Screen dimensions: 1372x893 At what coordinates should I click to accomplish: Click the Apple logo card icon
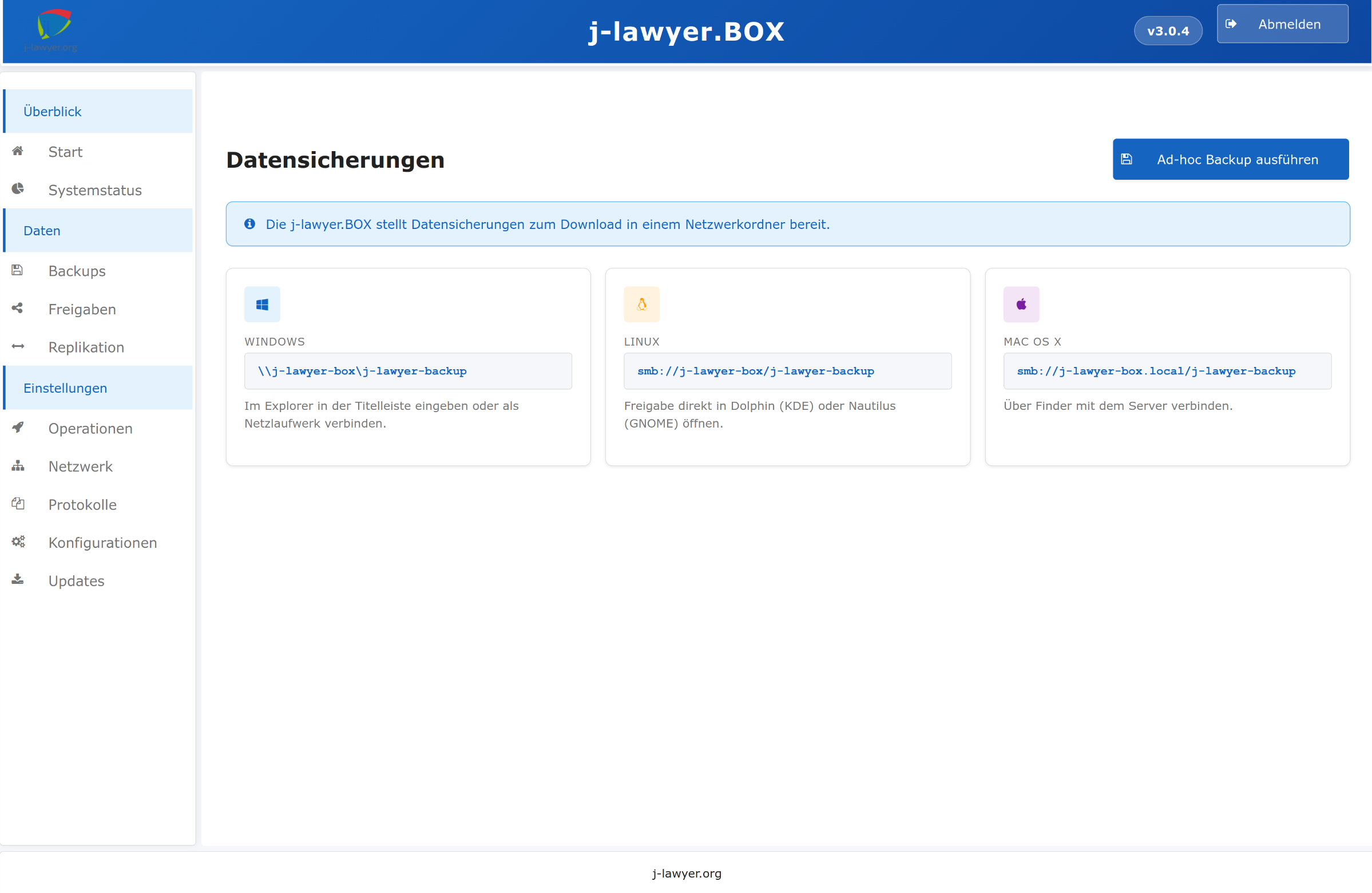point(1021,305)
